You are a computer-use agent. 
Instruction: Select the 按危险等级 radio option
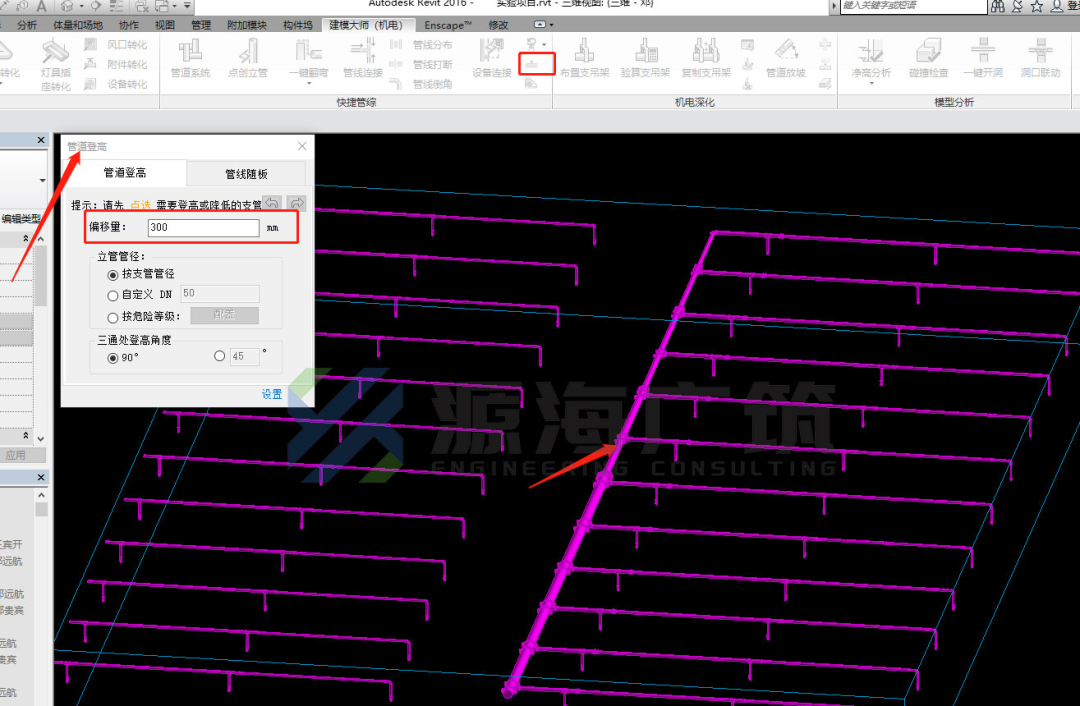coord(113,318)
